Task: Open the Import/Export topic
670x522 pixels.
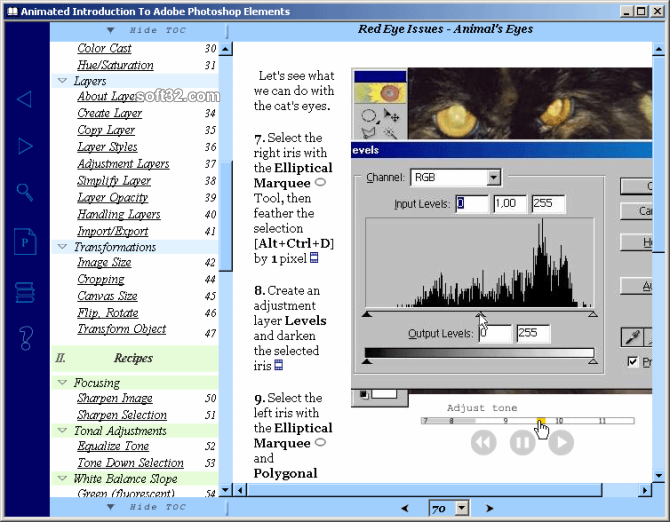Action: pos(113,231)
